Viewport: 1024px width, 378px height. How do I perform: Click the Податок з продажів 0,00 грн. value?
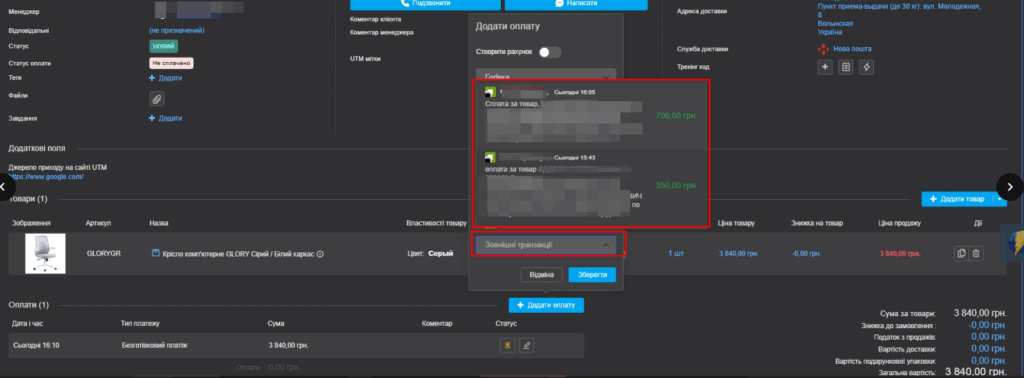coord(989,337)
